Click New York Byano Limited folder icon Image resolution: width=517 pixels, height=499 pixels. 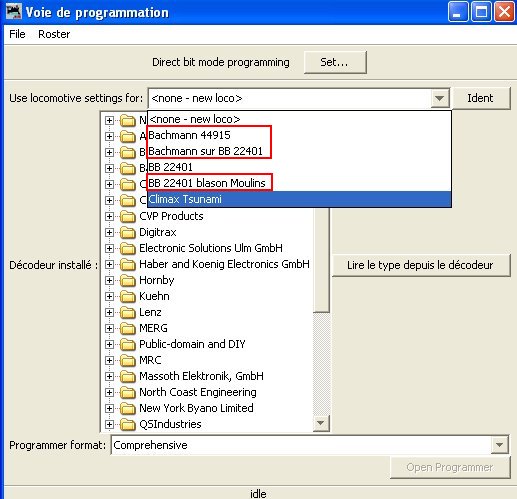click(128, 409)
